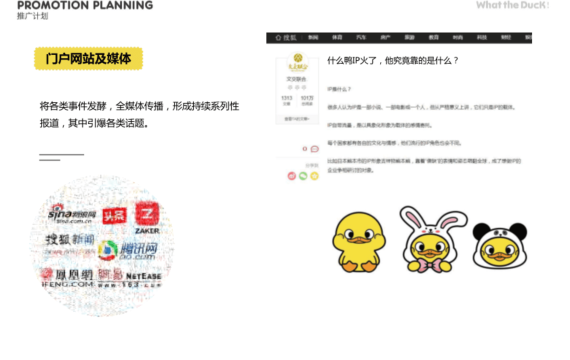Image resolution: width=570 pixels, height=360 pixels.
Task: Click the view-author's-articles button under stats
Action: [297, 119]
